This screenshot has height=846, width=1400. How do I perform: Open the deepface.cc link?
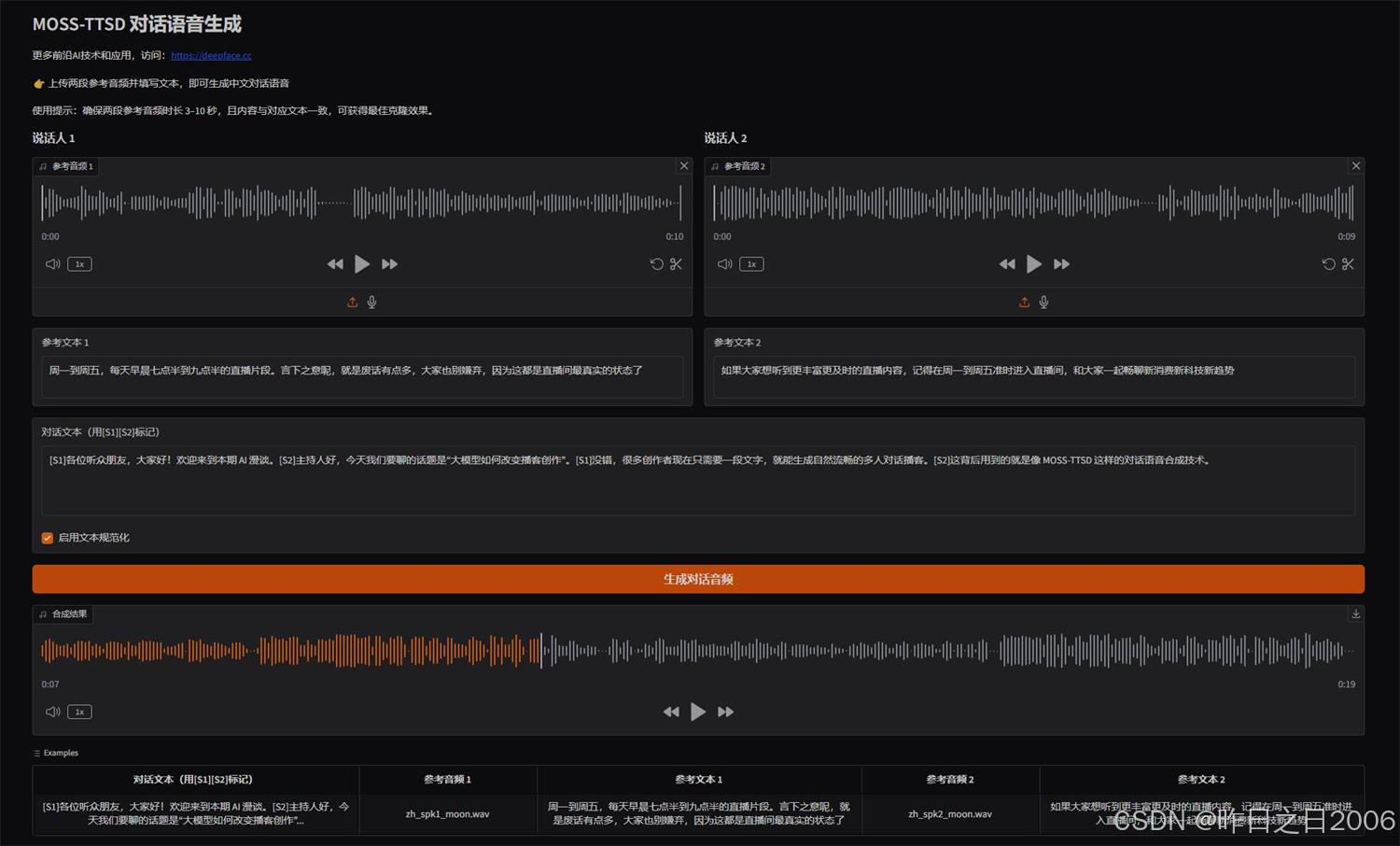[211, 55]
